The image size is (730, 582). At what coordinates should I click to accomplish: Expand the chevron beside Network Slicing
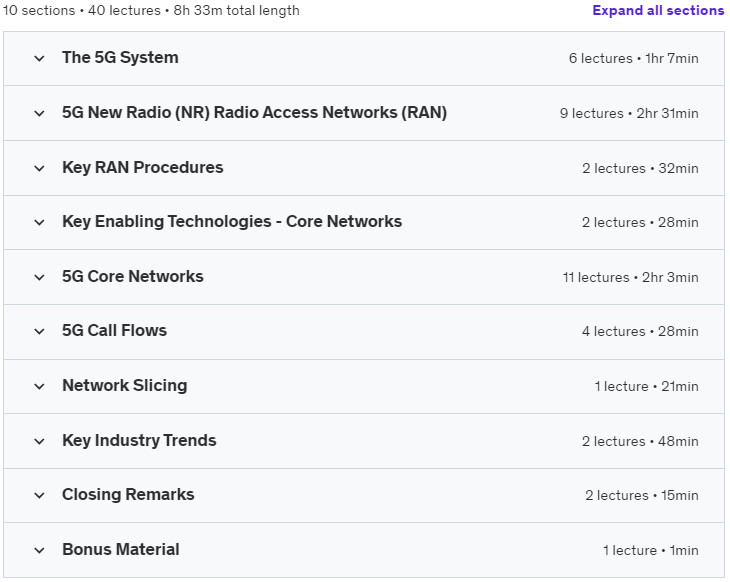[40, 386]
